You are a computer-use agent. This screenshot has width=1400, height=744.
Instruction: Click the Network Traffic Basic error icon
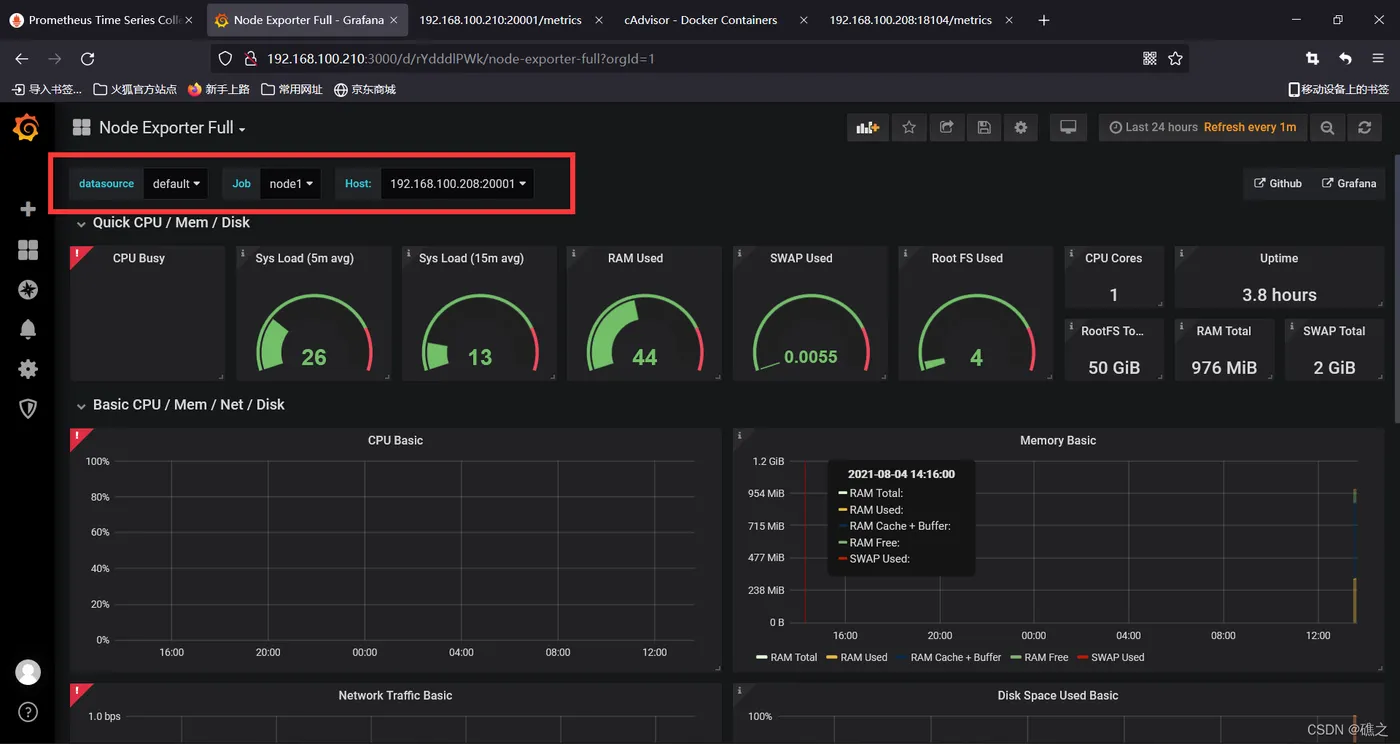(78, 691)
